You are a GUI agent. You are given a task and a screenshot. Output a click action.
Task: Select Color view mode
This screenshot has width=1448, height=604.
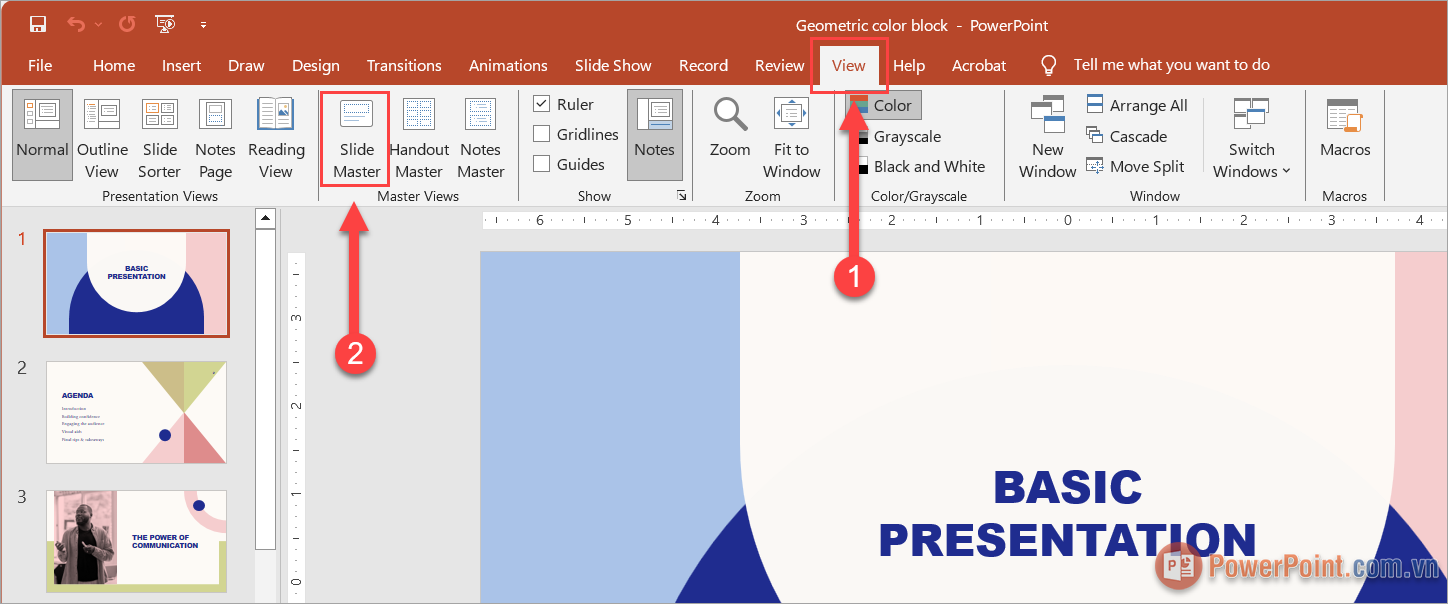[x=883, y=105]
